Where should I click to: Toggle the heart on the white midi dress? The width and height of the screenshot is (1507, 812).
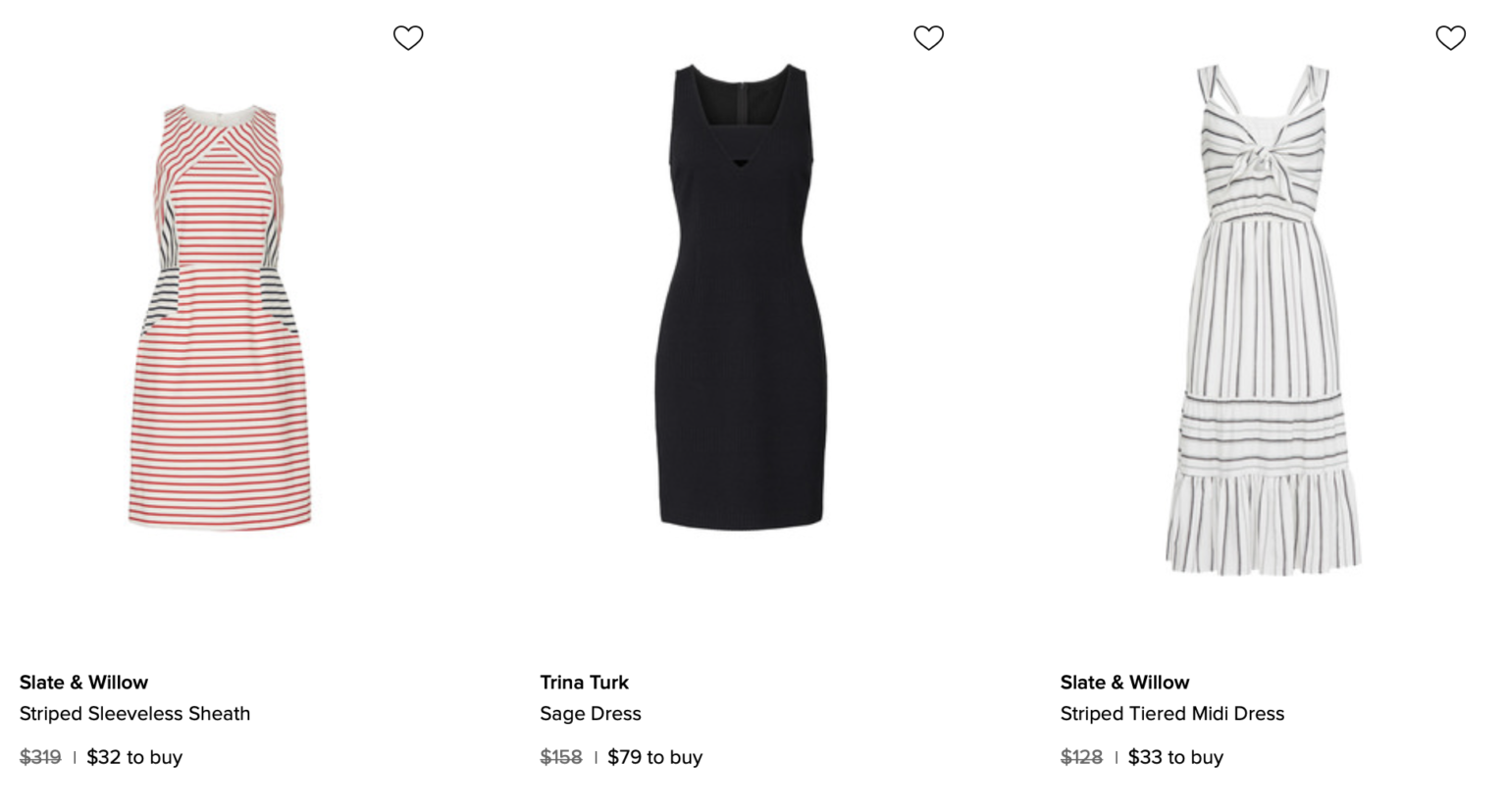click(x=1450, y=37)
